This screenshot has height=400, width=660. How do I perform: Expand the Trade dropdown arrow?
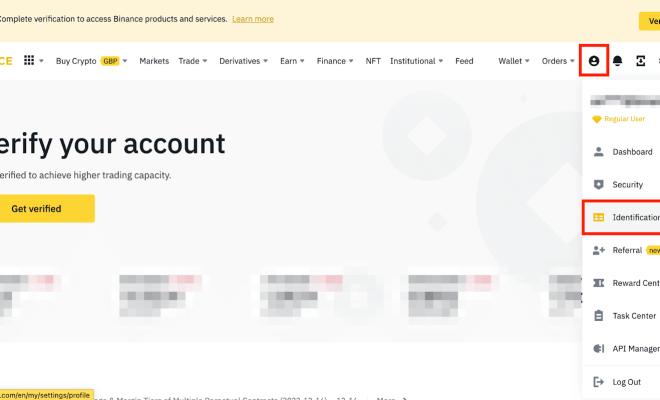point(205,61)
